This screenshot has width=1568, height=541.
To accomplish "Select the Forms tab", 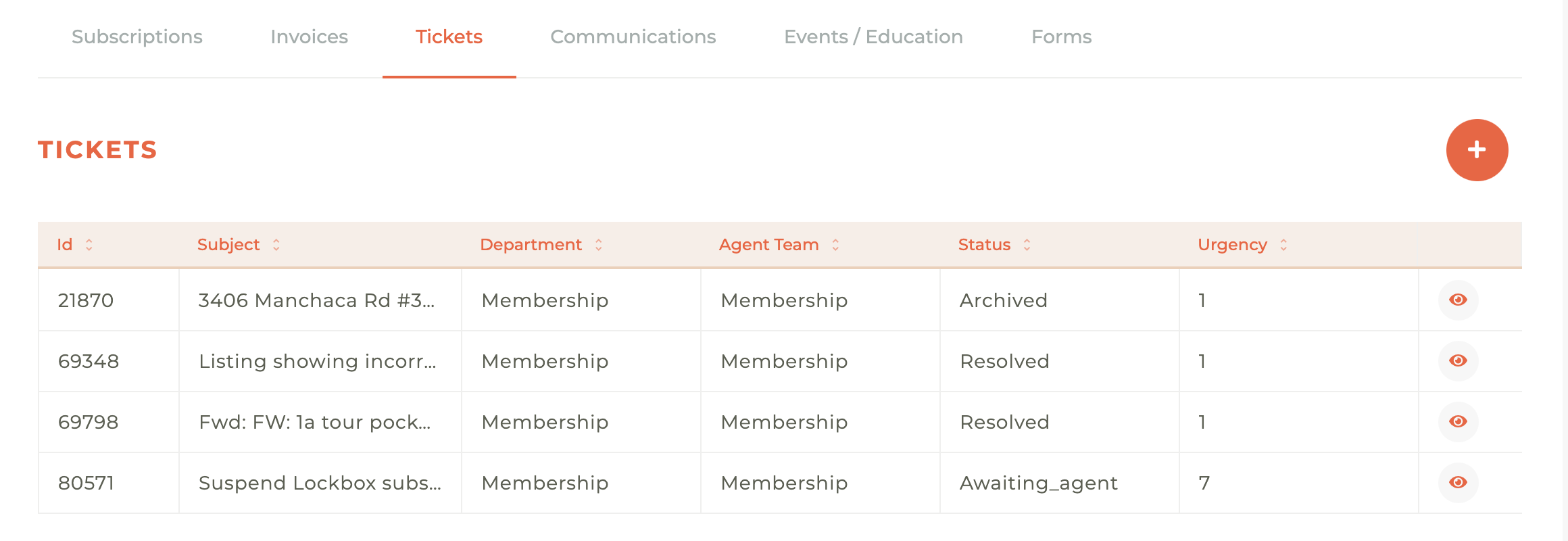I will [1061, 37].
